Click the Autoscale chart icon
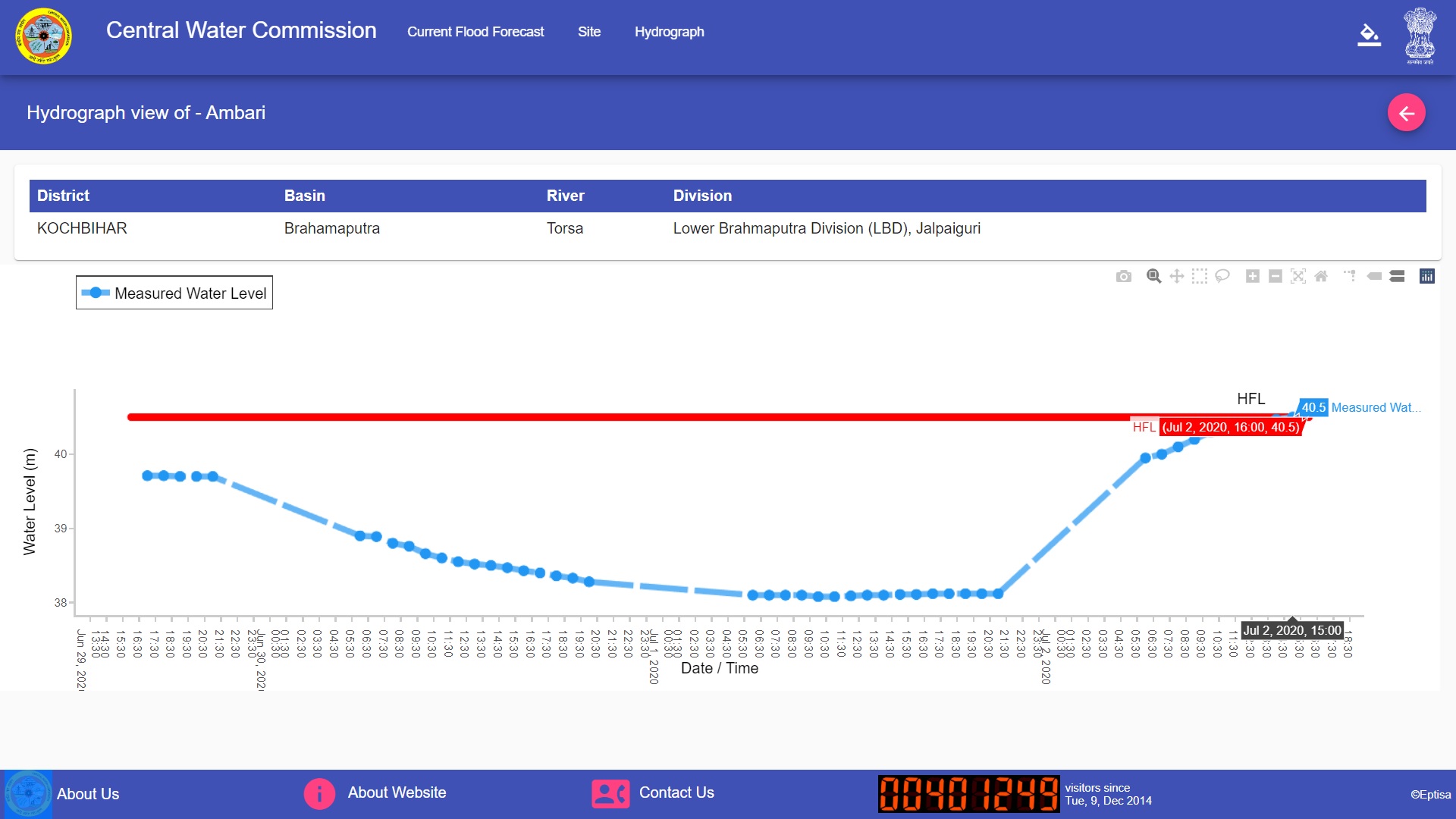Screen dimensions: 1456x819 coord(1298,277)
